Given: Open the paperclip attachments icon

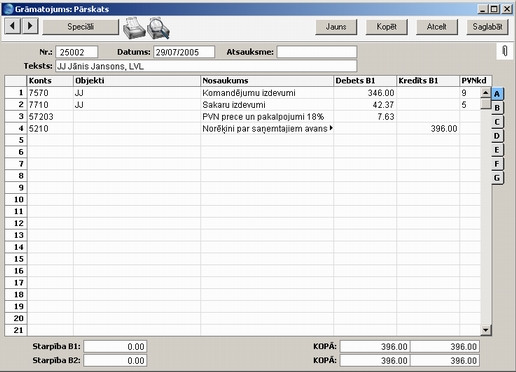Looking at the screenshot, I should point(505,51).
